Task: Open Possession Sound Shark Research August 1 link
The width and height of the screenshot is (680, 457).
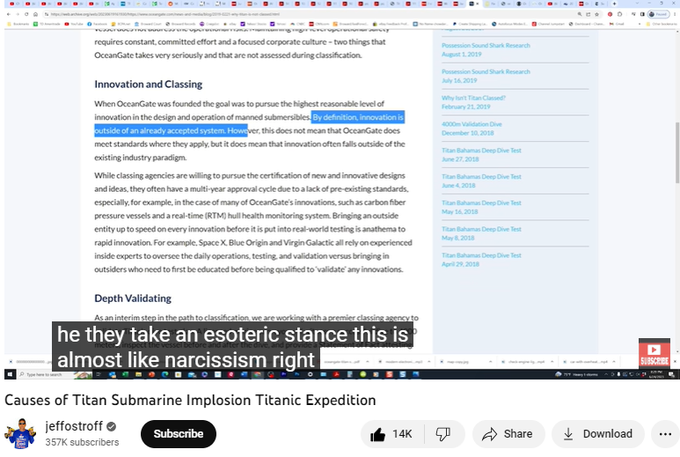Action: (x=486, y=46)
